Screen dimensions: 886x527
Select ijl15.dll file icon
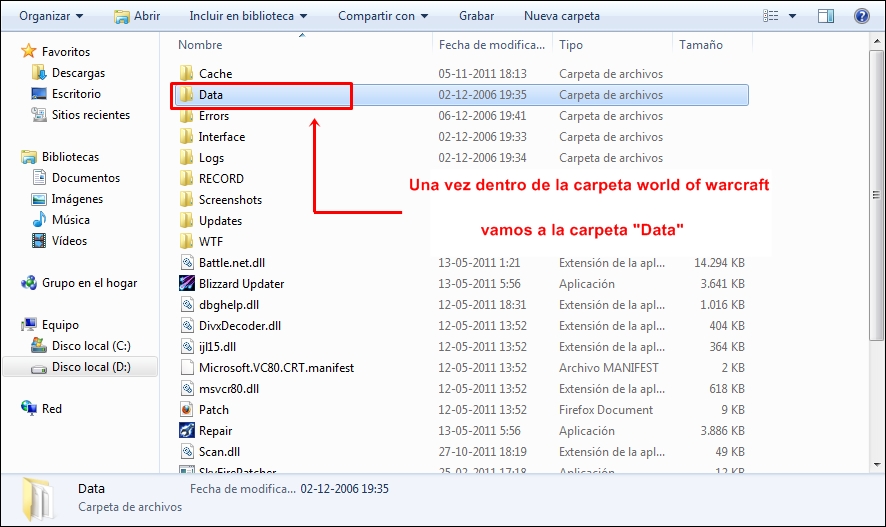coord(187,346)
